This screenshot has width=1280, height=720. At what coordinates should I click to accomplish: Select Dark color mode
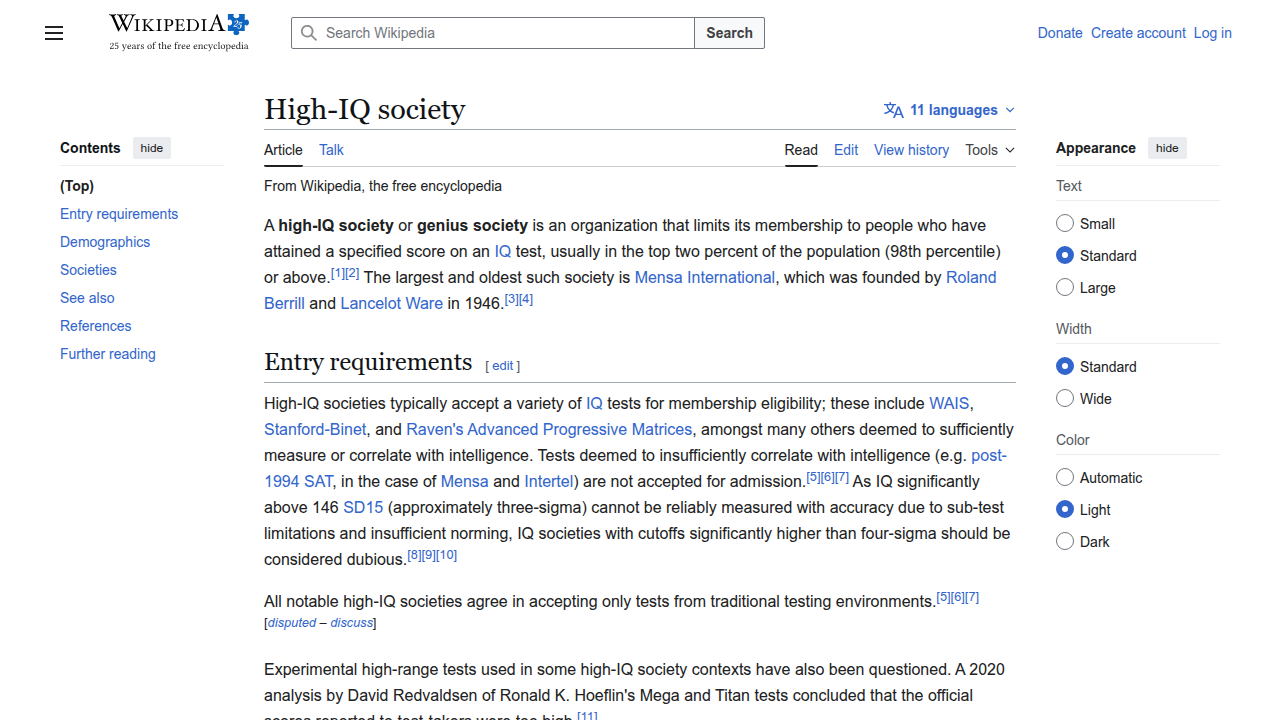(x=1065, y=541)
